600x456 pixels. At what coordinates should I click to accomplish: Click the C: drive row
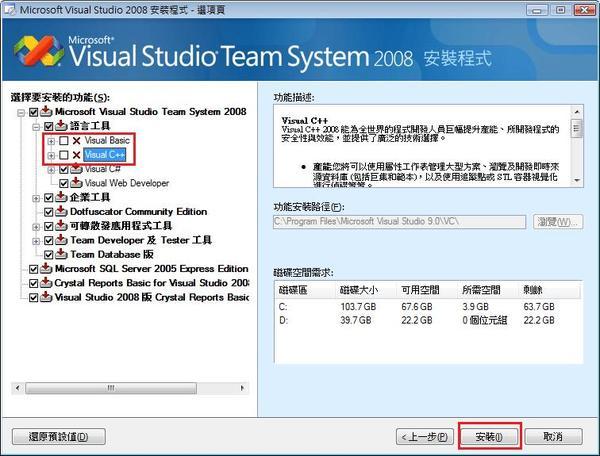(x=429, y=307)
